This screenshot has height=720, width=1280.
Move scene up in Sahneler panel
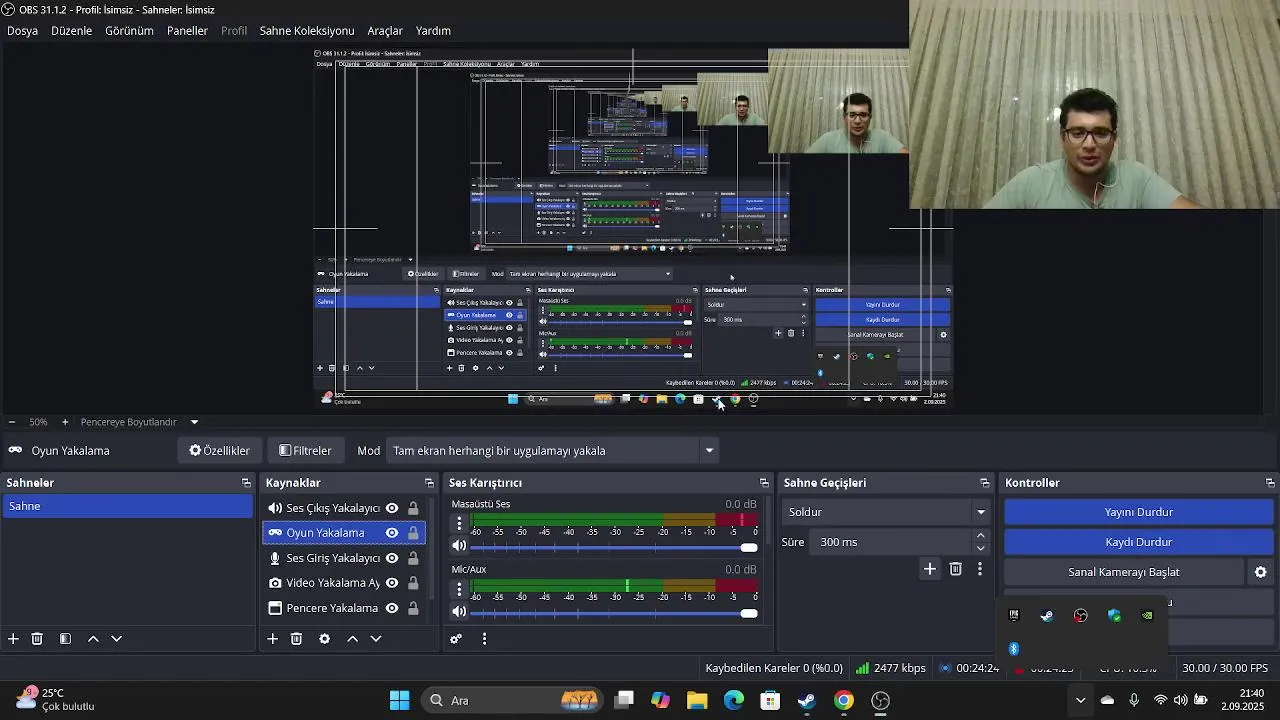93,639
